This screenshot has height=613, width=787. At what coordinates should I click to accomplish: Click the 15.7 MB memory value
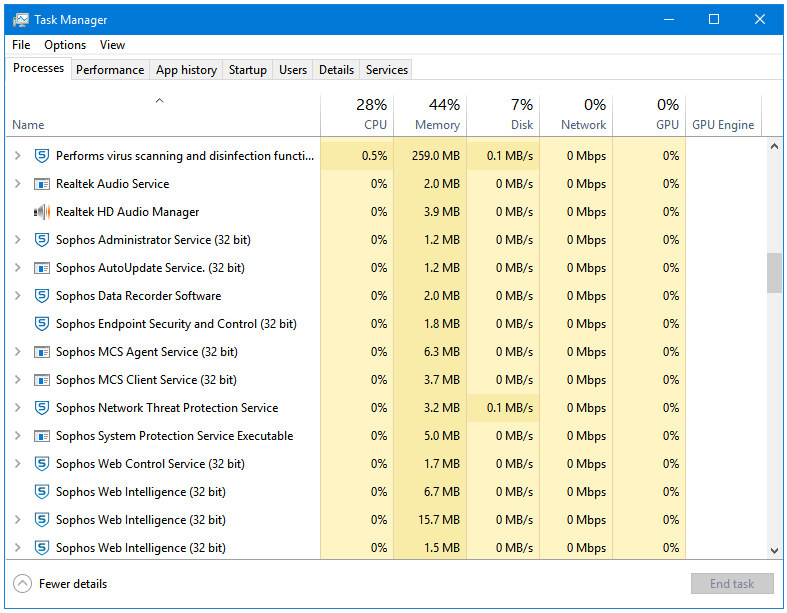coord(439,520)
